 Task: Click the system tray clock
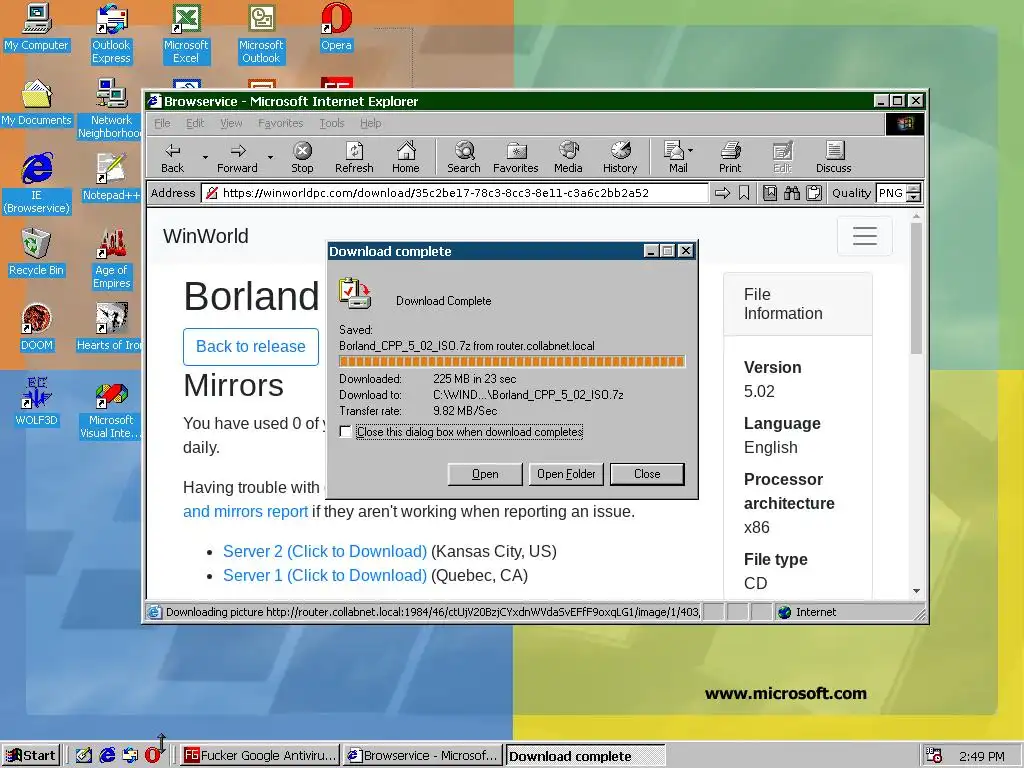pyautogui.click(x=982, y=756)
